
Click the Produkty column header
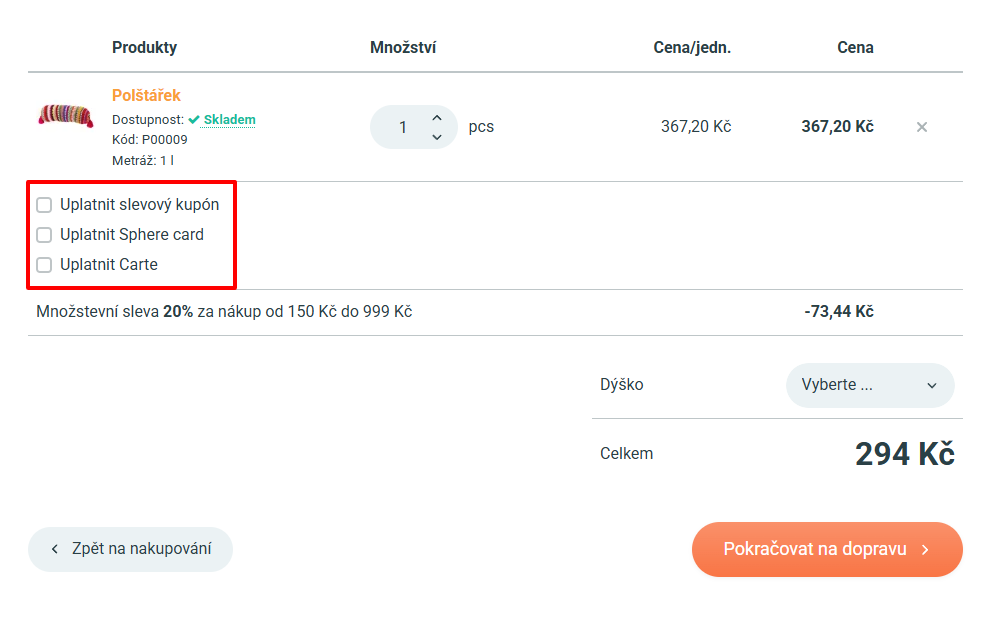point(144,47)
